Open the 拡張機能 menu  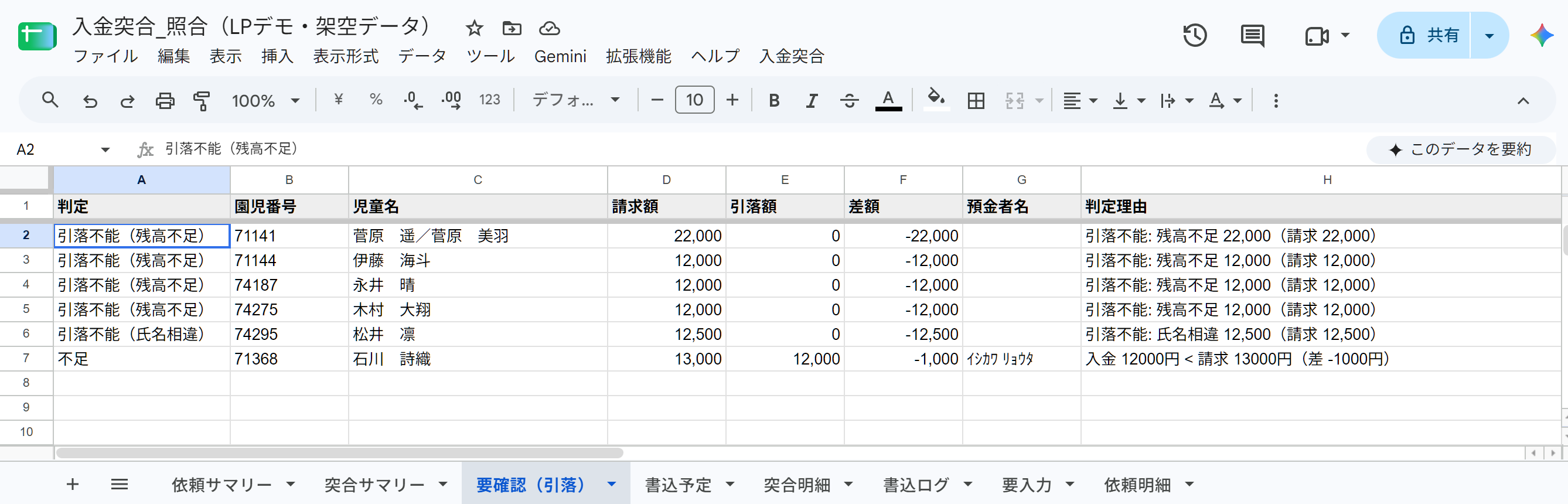coord(638,56)
